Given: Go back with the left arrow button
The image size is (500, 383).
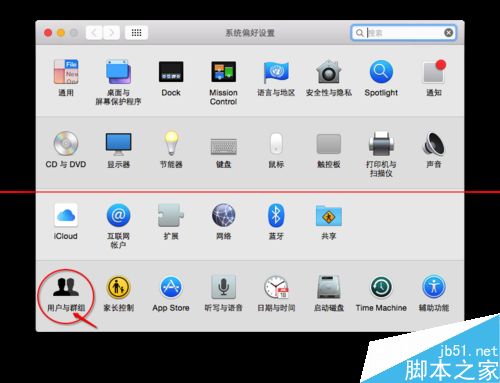Looking at the screenshot, I should point(94,33).
